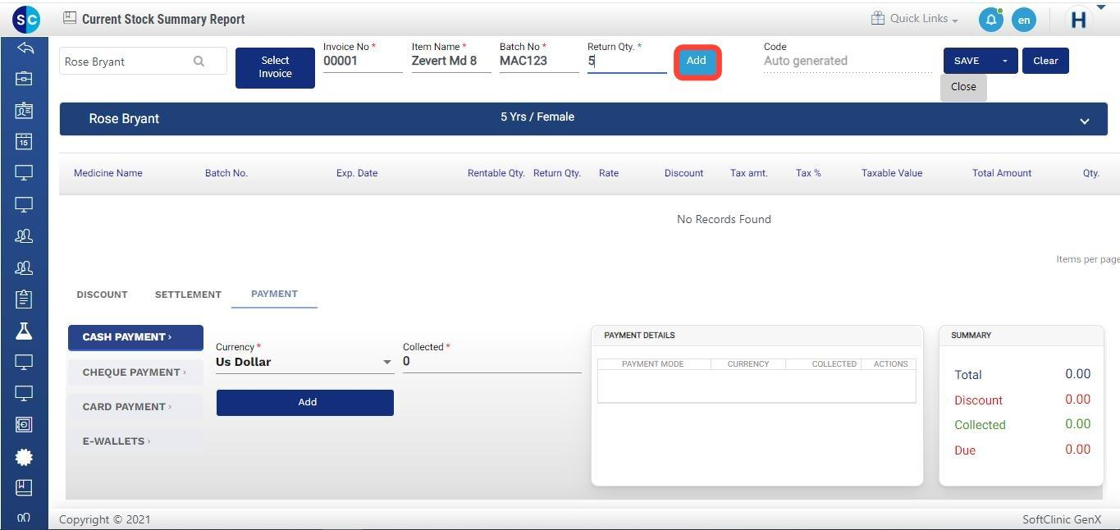Click the laboratory flask icon in sidebar
Screen dimensions: 1120x530
(x=25, y=331)
